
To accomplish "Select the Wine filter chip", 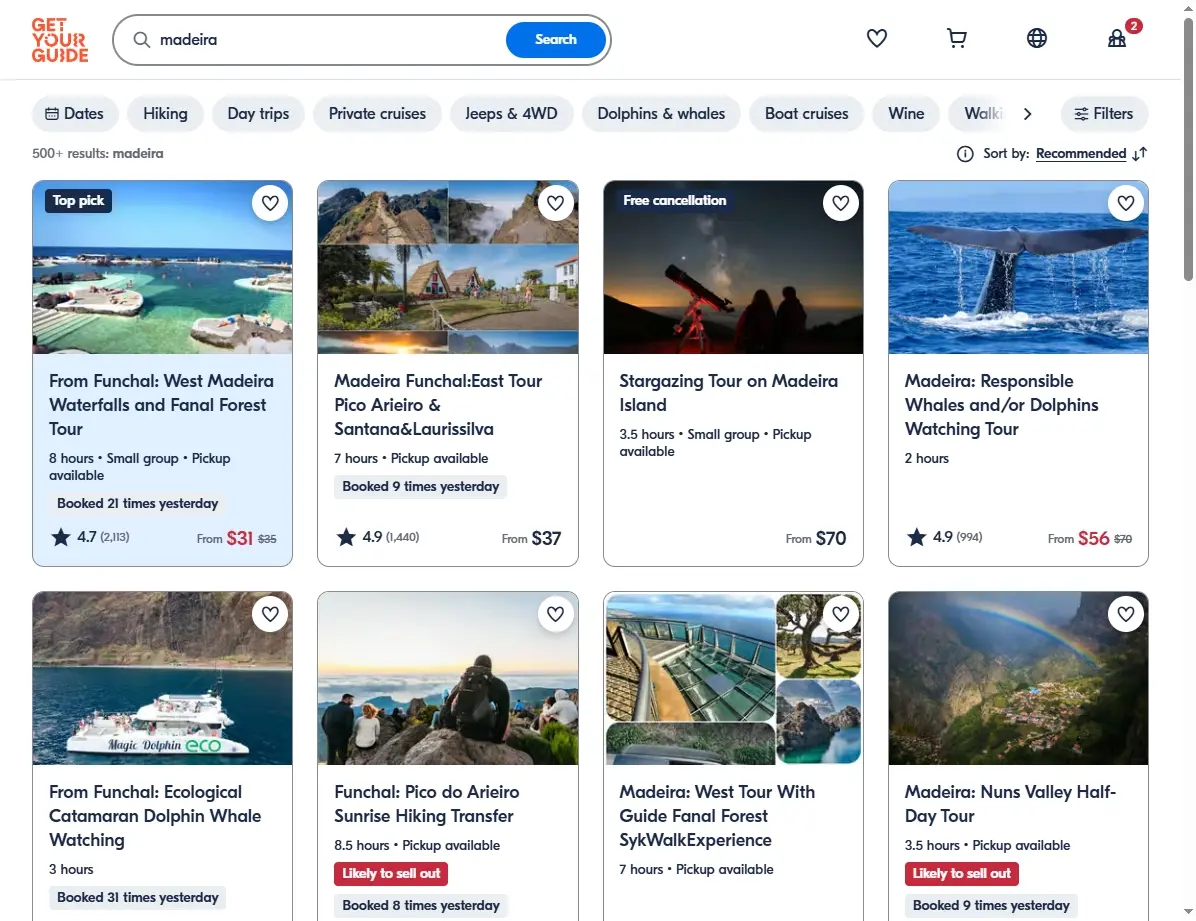I will pos(906,114).
